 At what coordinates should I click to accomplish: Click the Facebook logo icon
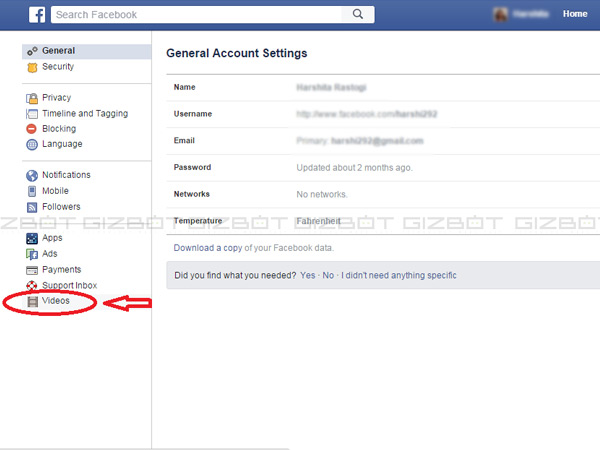click(x=36, y=14)
